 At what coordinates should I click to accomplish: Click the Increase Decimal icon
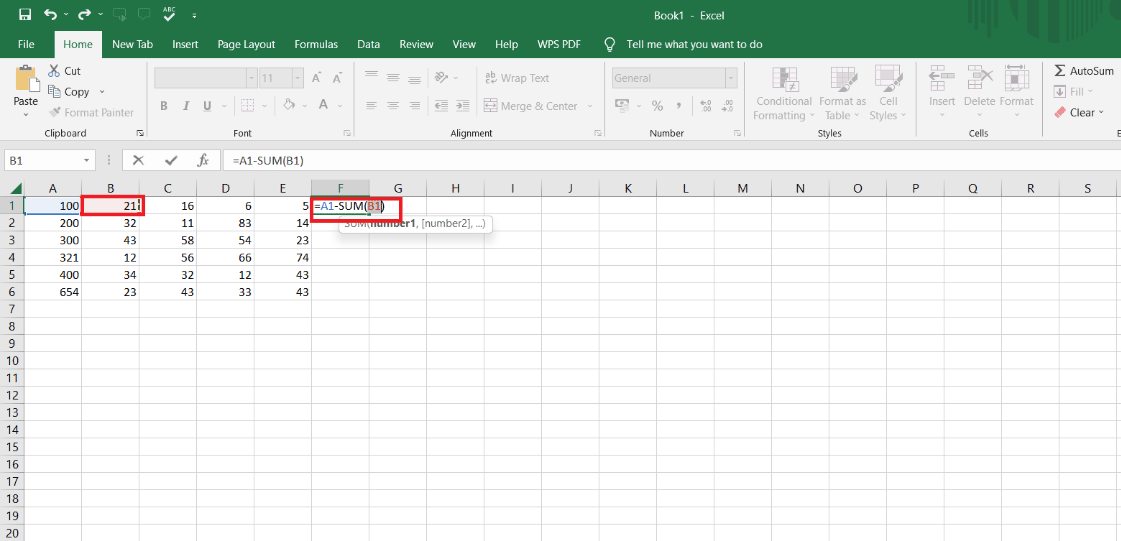[706, 106]
